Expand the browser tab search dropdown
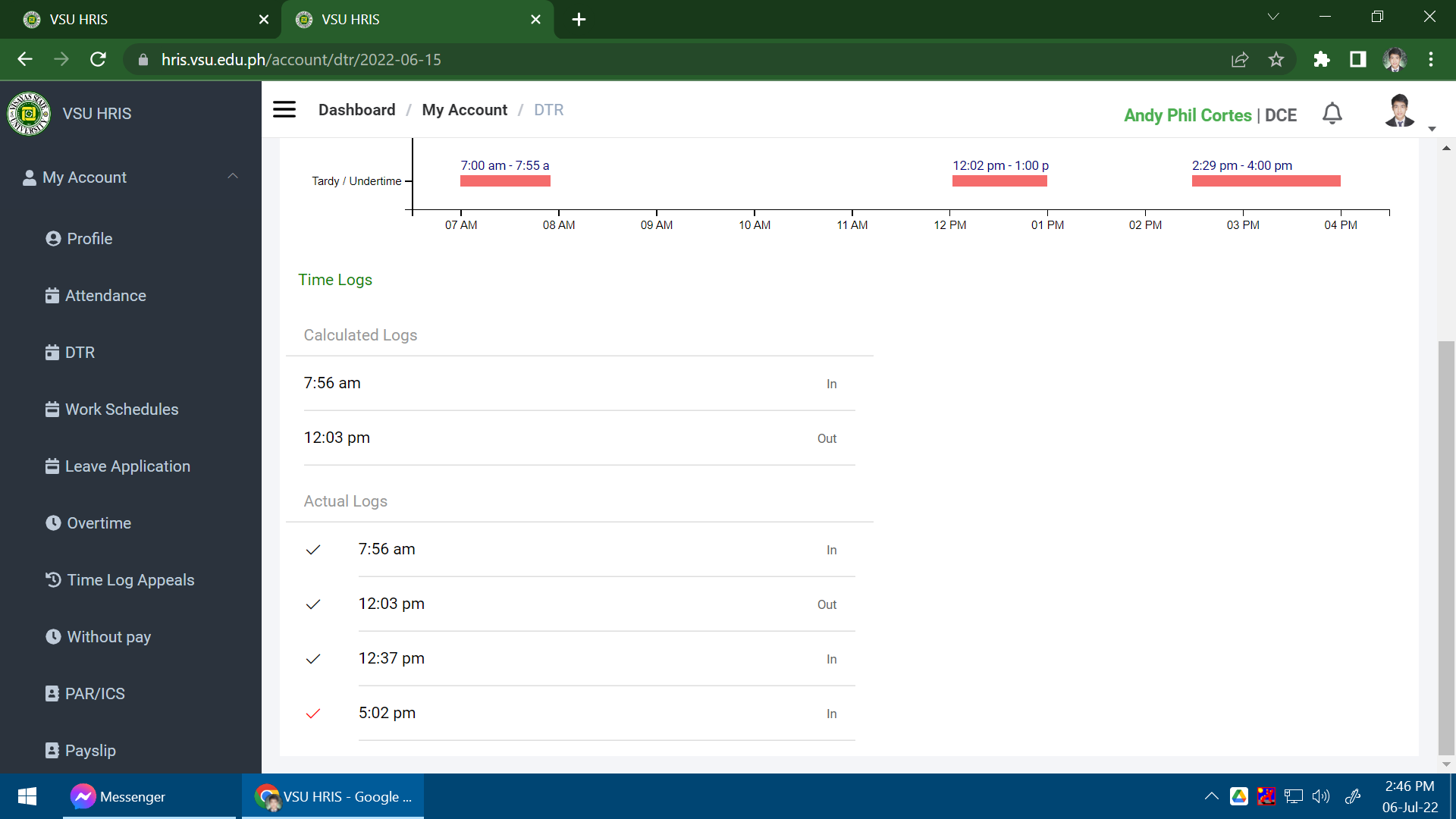1456x819 pixels. click(x=1273, y=17)
